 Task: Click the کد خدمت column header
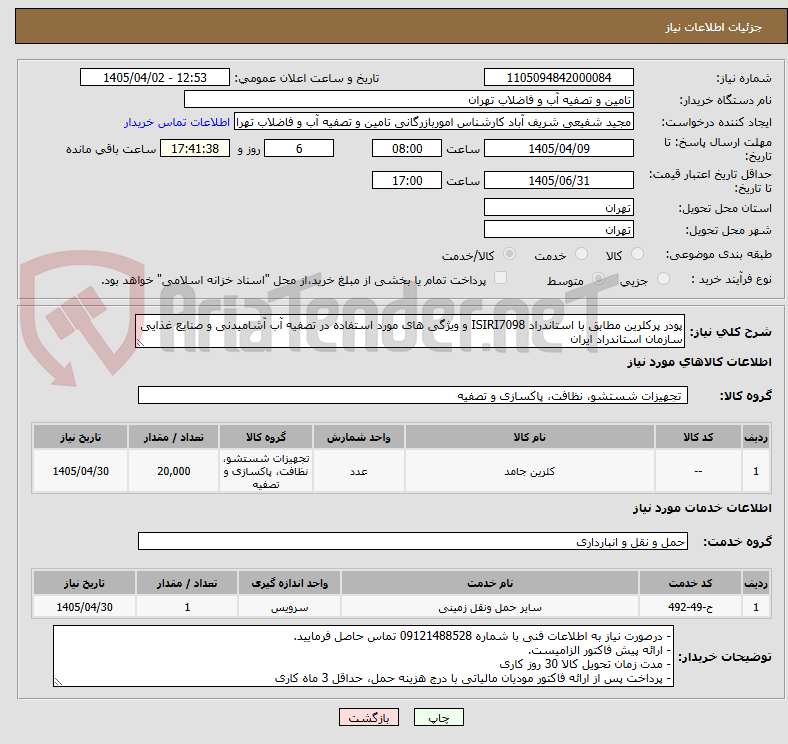691,583
